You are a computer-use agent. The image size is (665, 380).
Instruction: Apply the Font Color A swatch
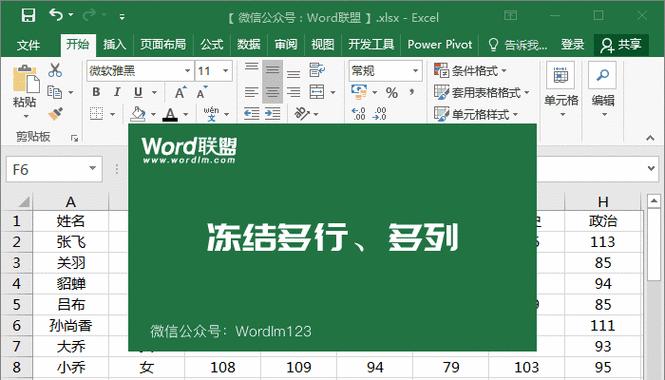coord(170,114)
